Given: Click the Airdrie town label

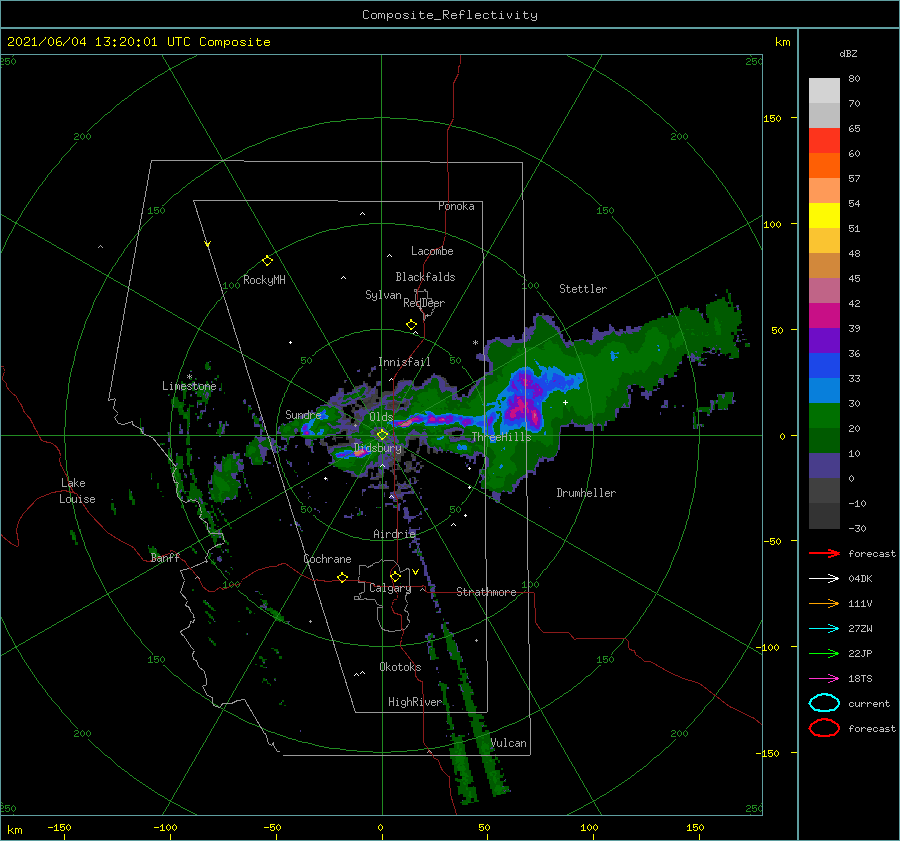Looking at the screenshot, I should point(394,534).
